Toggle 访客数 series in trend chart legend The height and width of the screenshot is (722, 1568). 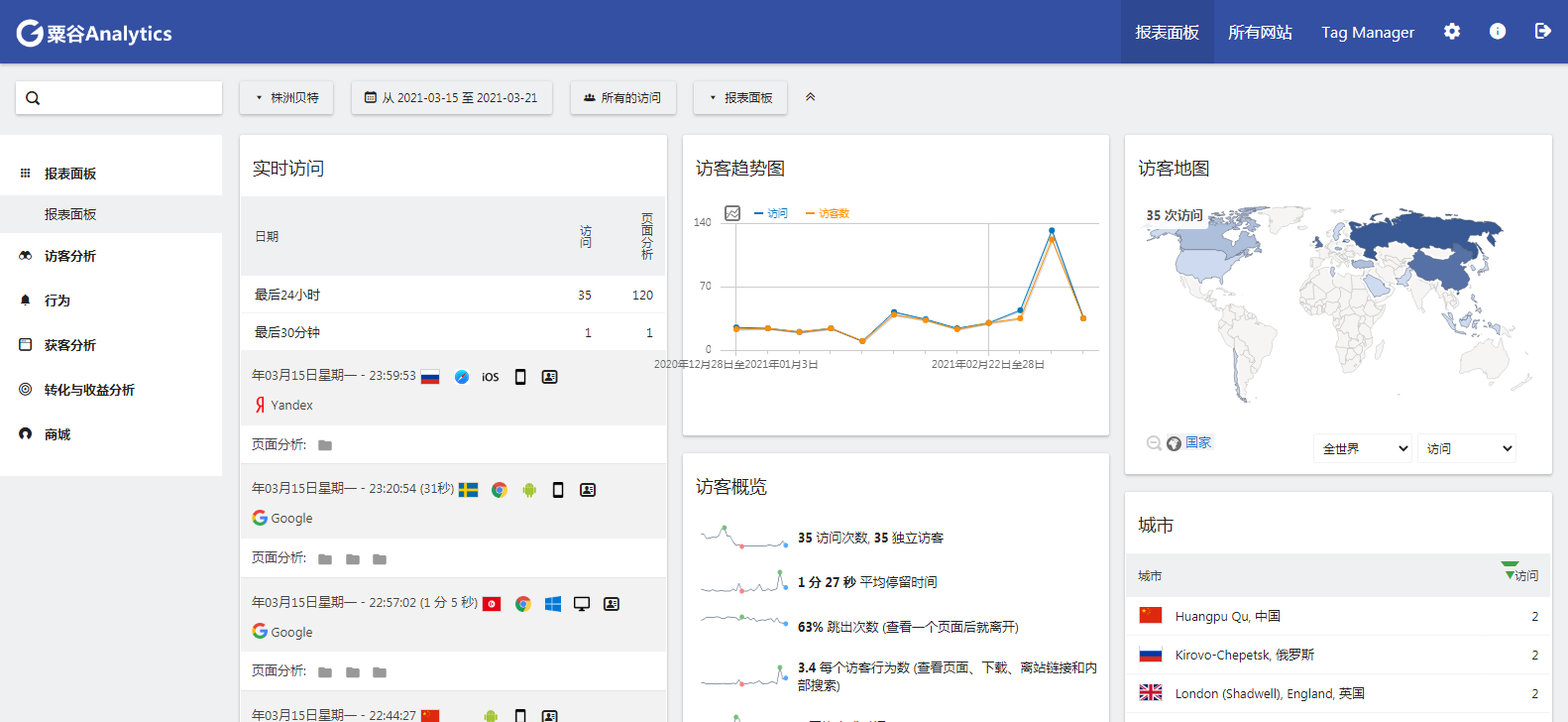pyautogui.click(x=828, y=213)
